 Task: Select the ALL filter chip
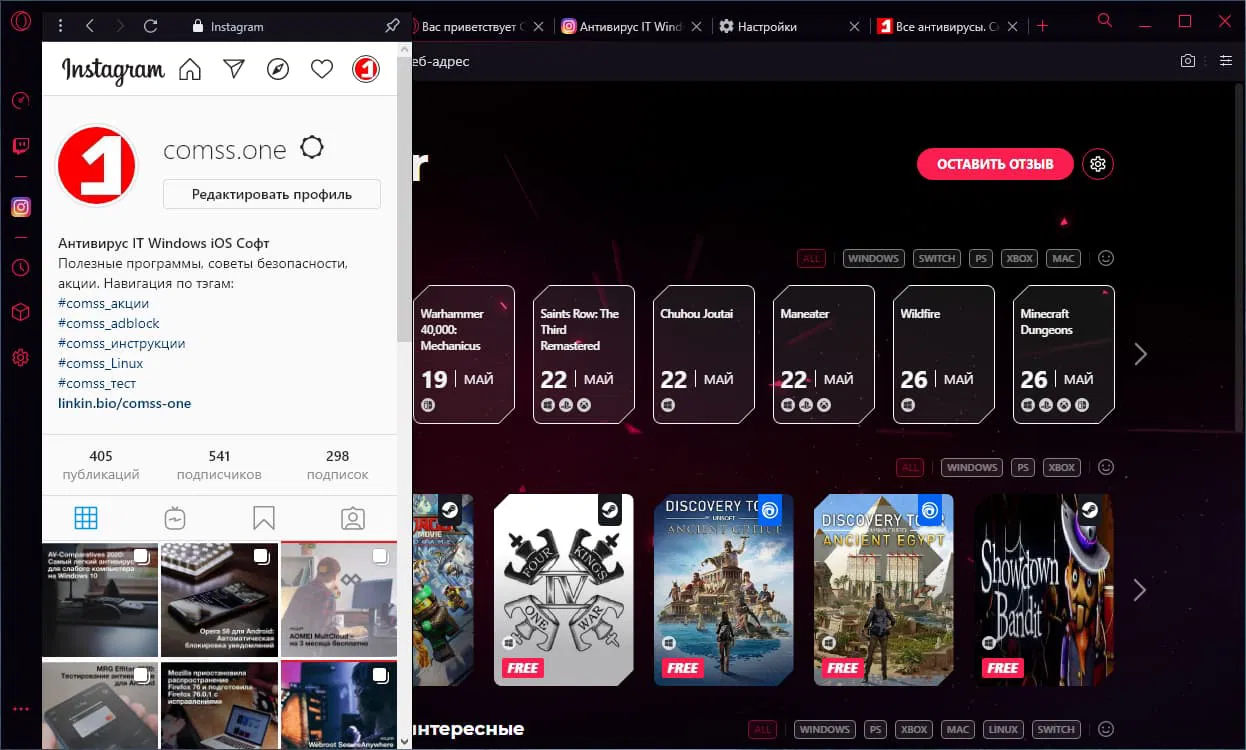click(x=811, y=258)
